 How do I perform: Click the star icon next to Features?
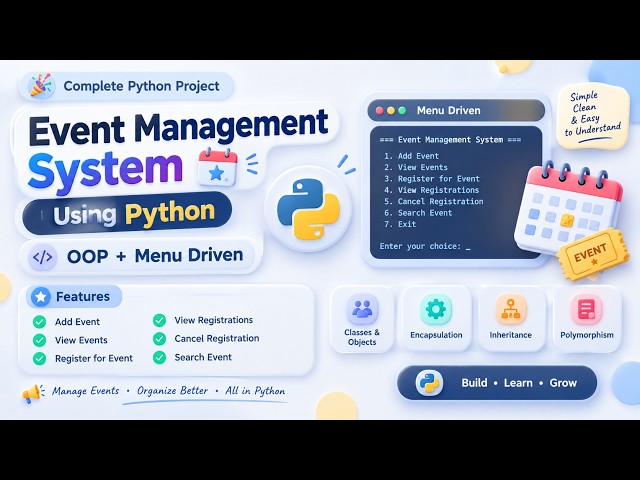[x=41, y=296]
